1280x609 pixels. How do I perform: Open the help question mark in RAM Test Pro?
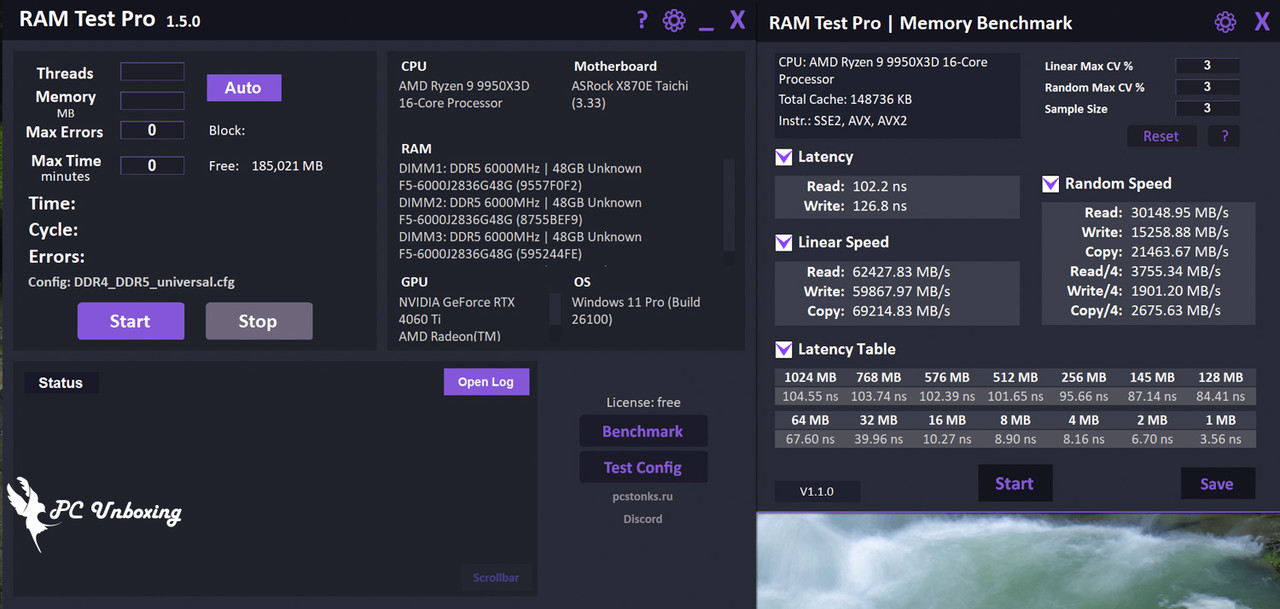[x=642, y=20]
